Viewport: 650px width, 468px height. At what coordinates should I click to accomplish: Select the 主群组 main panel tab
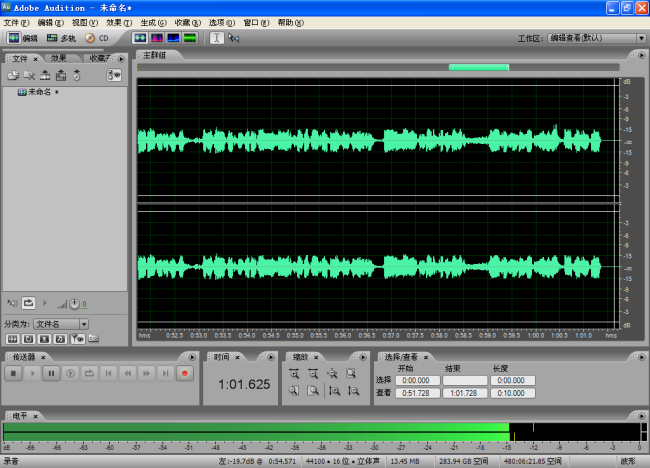[x=154, y=55]
